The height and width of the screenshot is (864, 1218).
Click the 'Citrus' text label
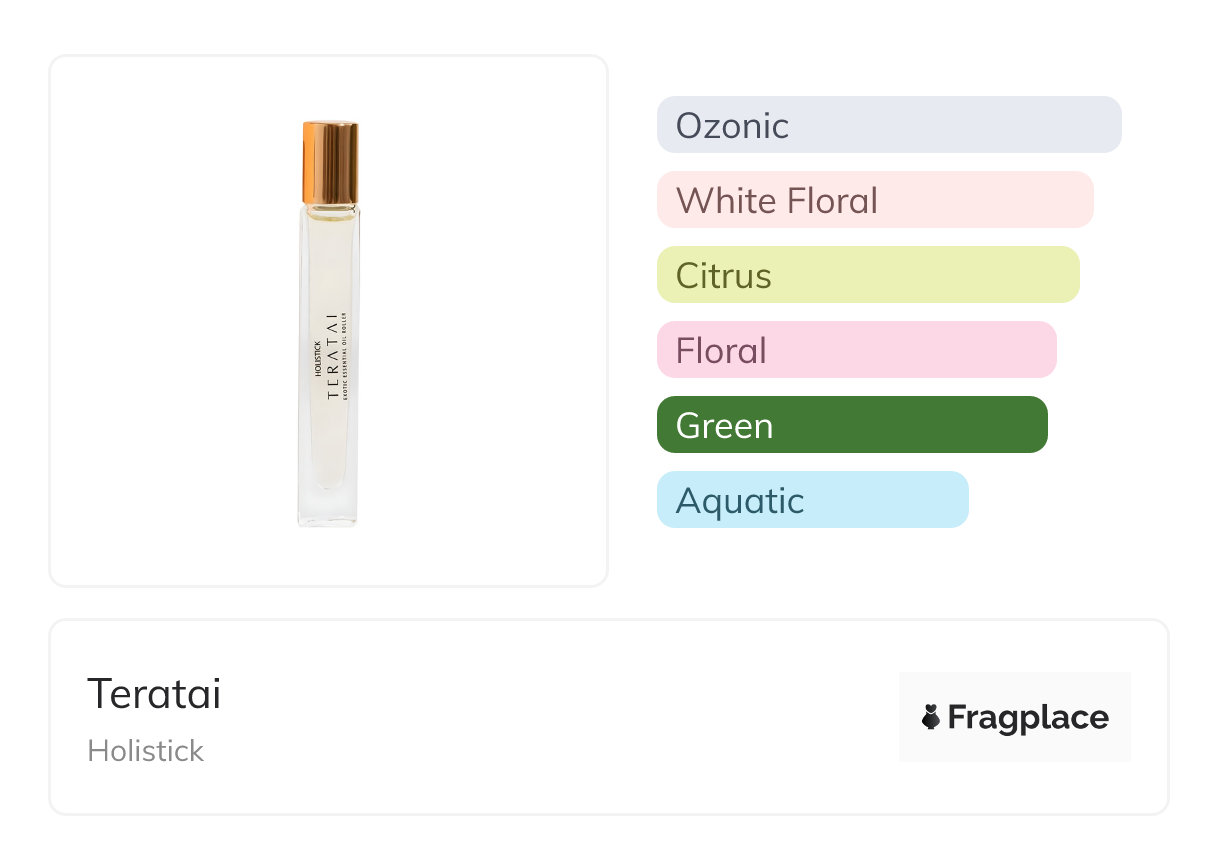point(724,275)
